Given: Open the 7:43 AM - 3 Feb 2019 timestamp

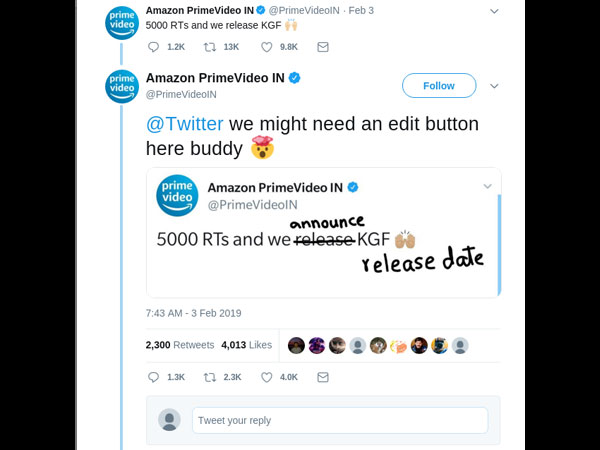Looking at the screenshot, I should 193,313.
